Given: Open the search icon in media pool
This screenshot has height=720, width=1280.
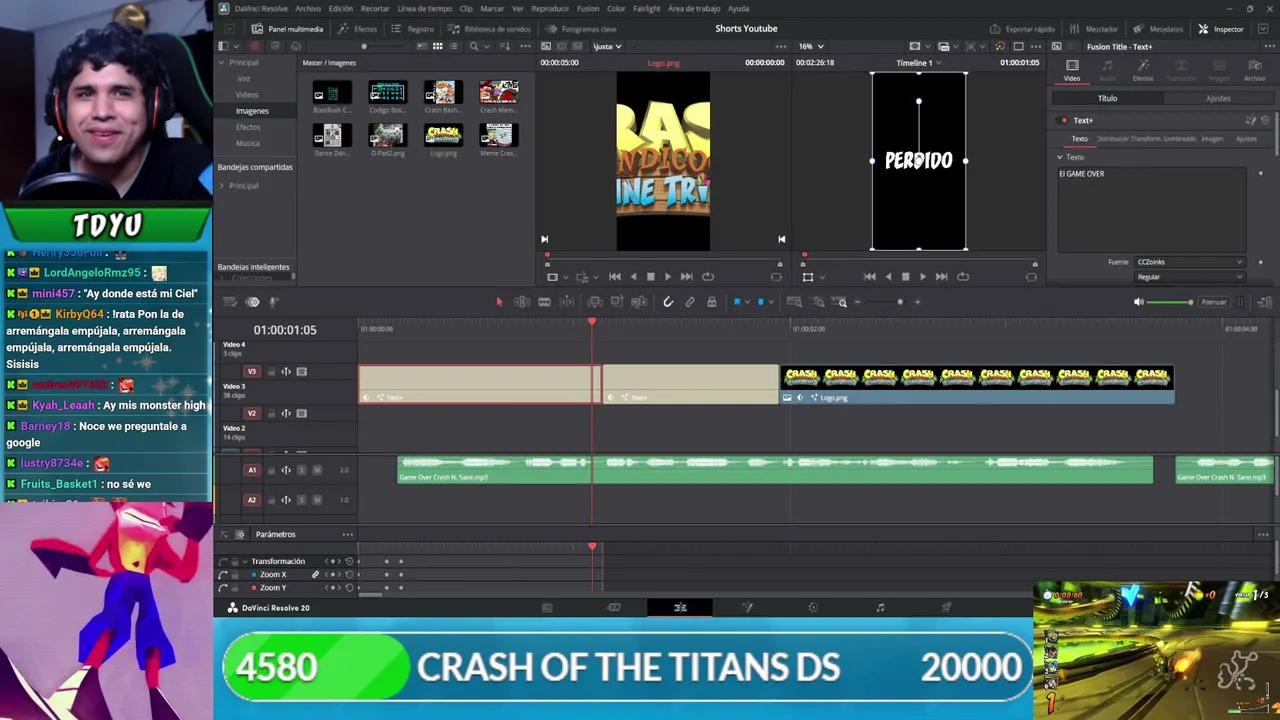Looking at the screenshot, I should (474, 46).
